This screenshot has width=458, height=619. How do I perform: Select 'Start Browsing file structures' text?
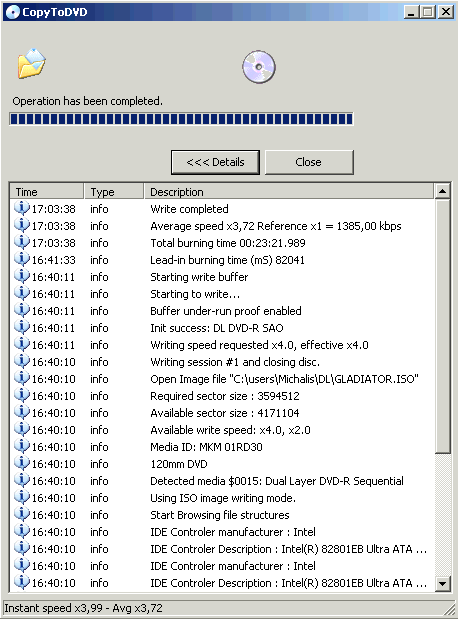click(220, 515)
